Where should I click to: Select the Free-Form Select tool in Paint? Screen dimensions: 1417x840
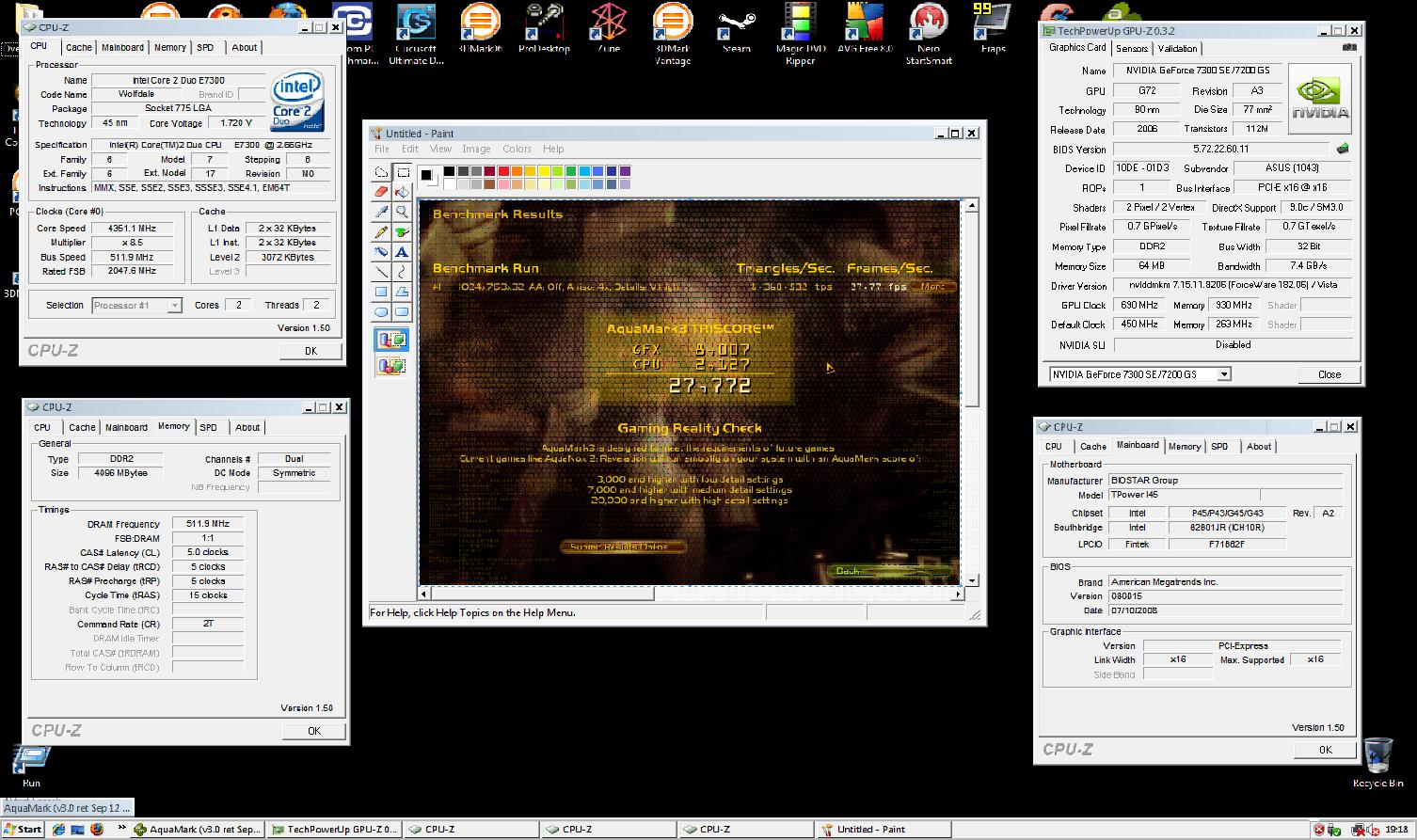[x=381, y=172]
